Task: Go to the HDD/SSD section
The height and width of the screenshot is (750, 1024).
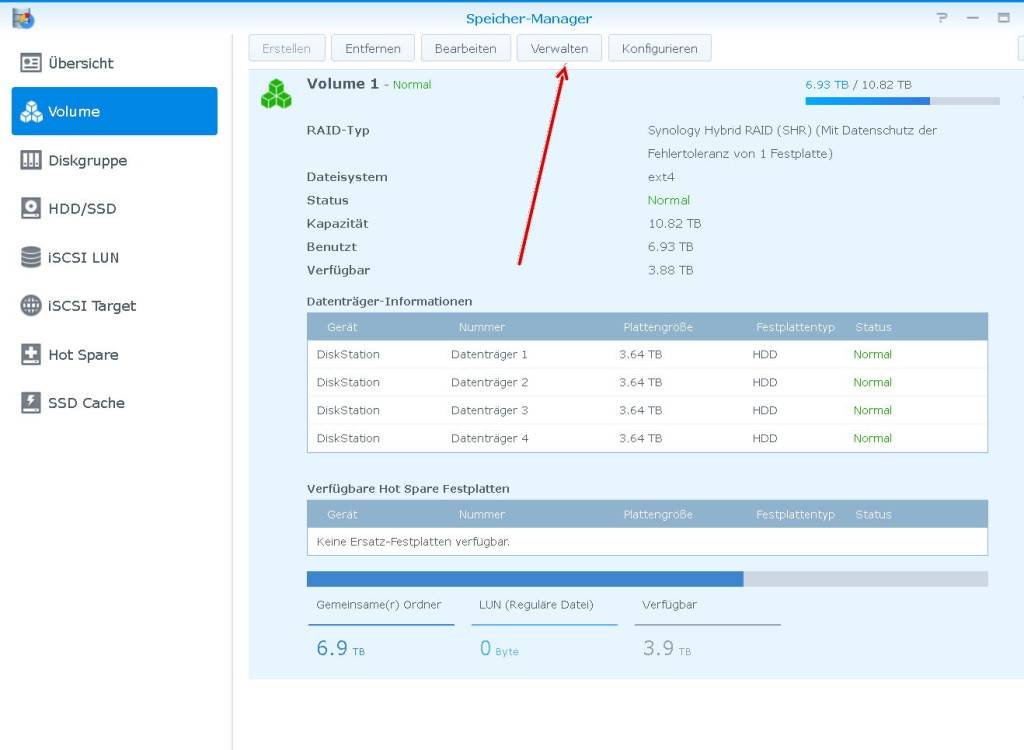Action: 114,208
